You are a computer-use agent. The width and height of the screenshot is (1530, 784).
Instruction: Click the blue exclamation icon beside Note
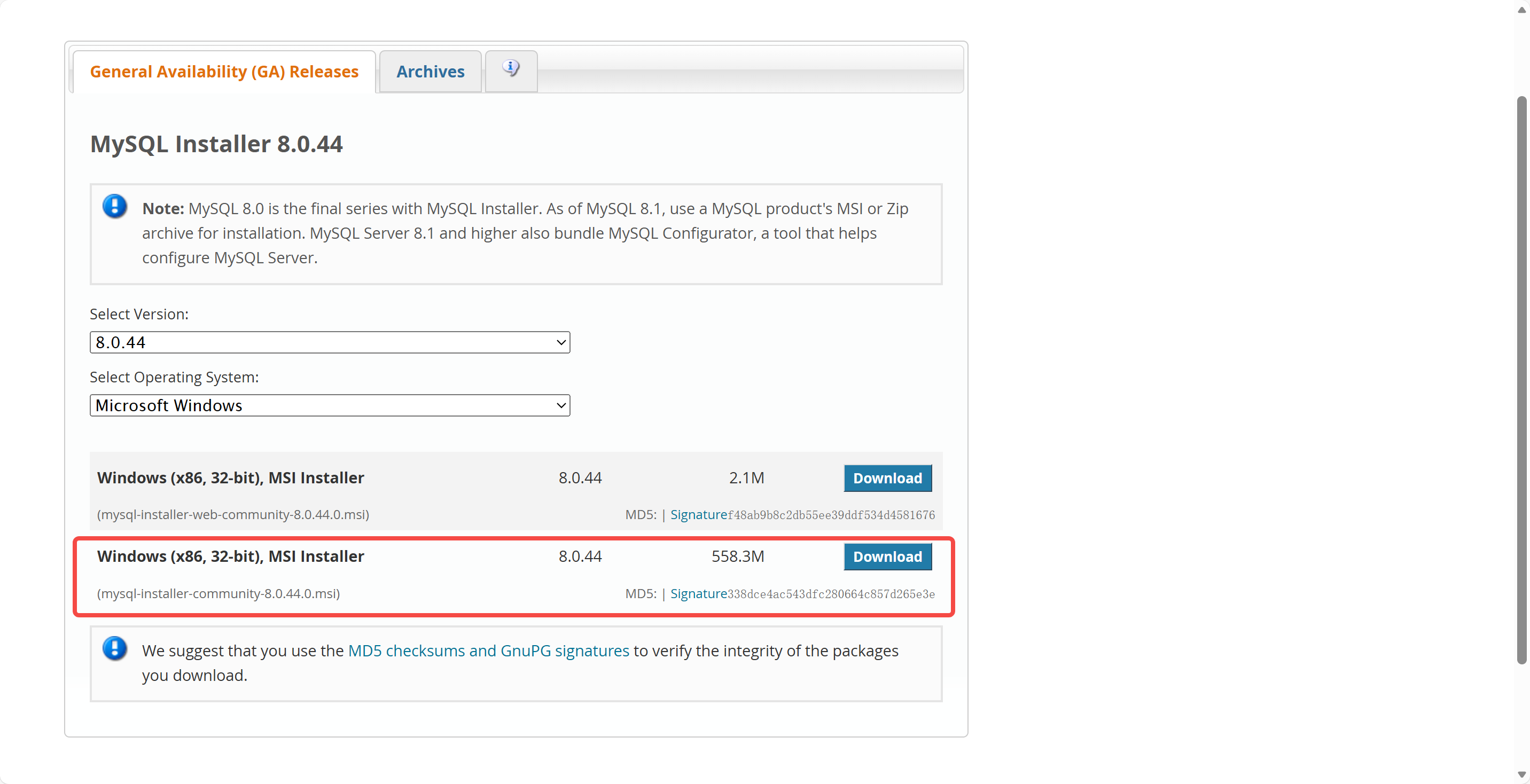115,207
